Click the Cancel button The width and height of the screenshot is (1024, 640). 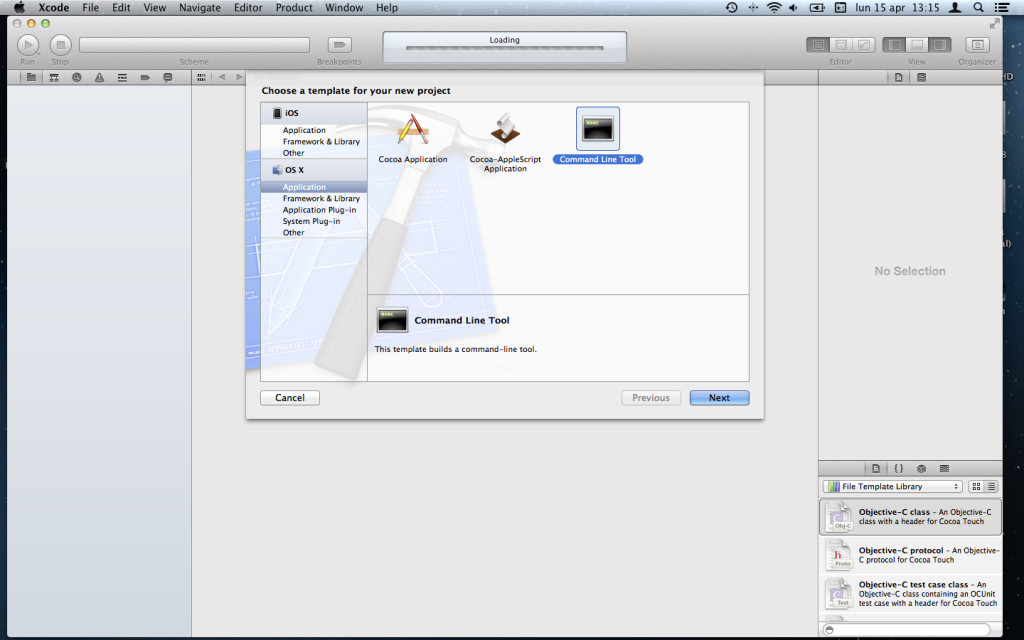[290, 398]
